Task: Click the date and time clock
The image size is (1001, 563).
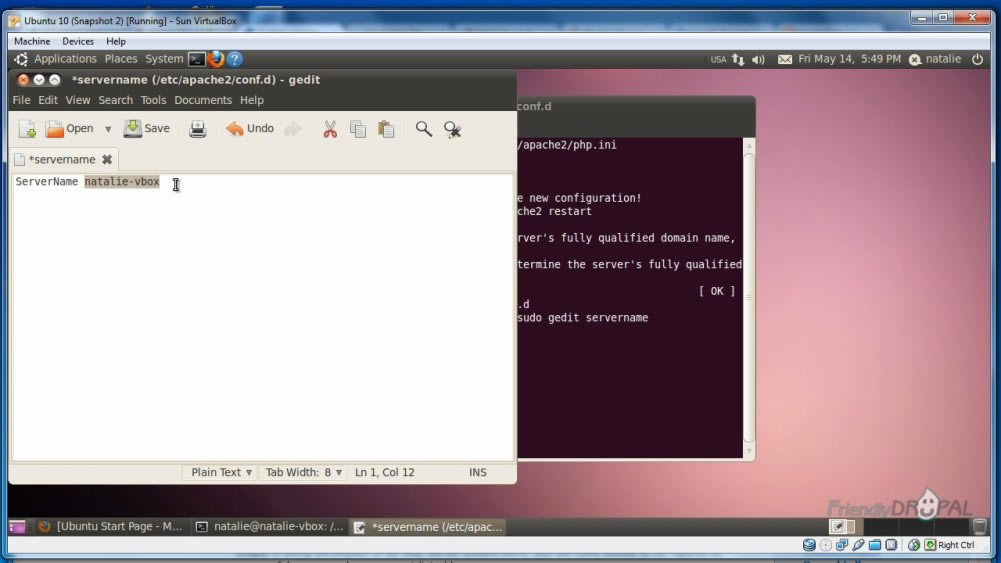Action: 849,59
